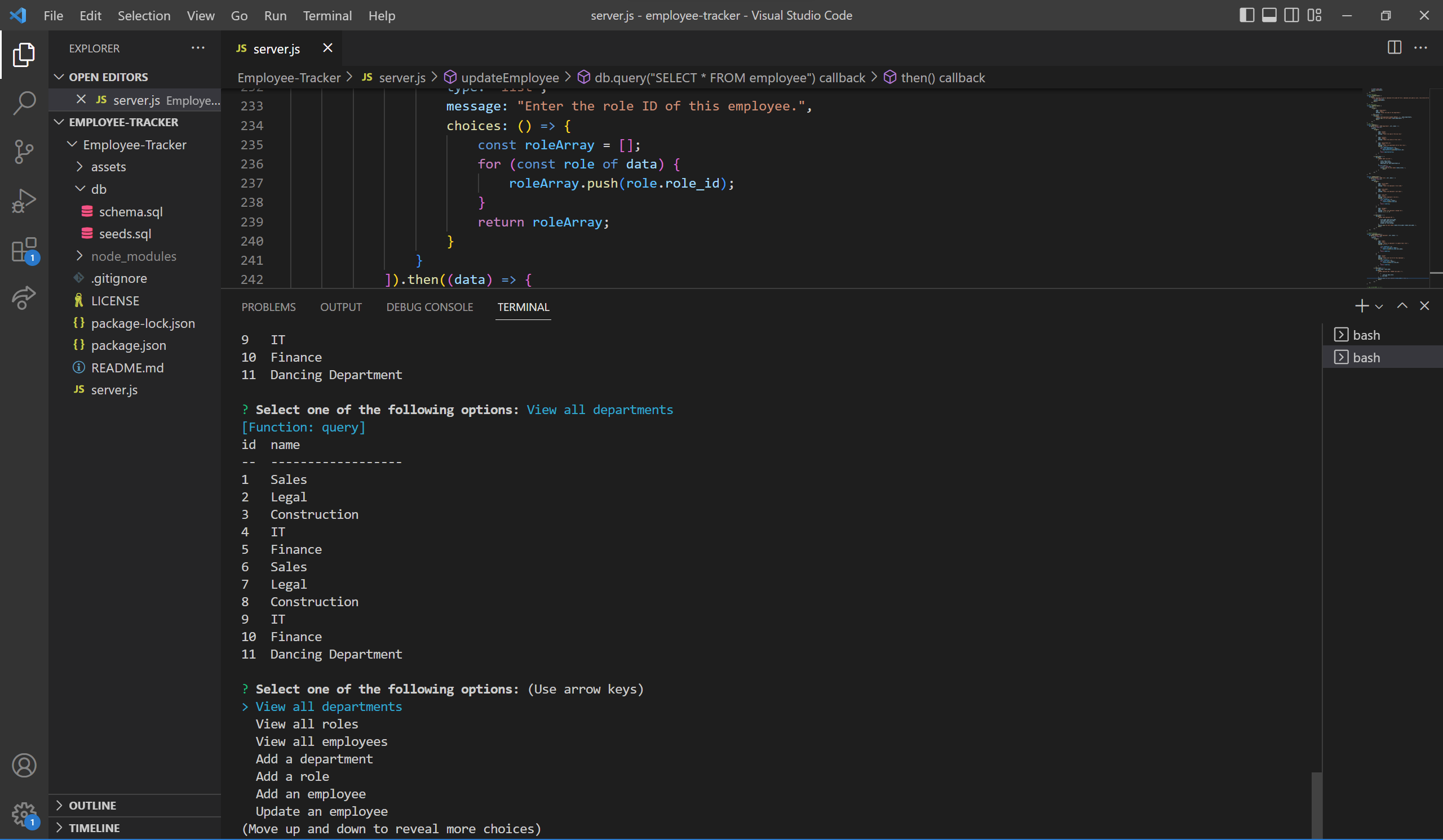Toggle the primary sidebar visibility icon
The image size is (1443, 840).
(x=1246, y=15)
